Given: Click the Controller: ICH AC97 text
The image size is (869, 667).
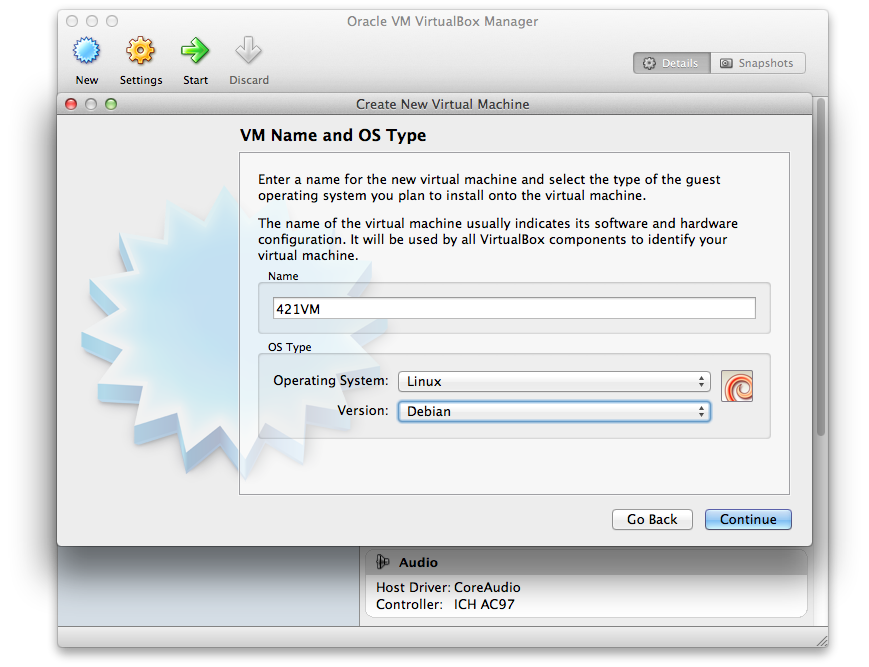Looking at the screenshot, I should point(445,604).
